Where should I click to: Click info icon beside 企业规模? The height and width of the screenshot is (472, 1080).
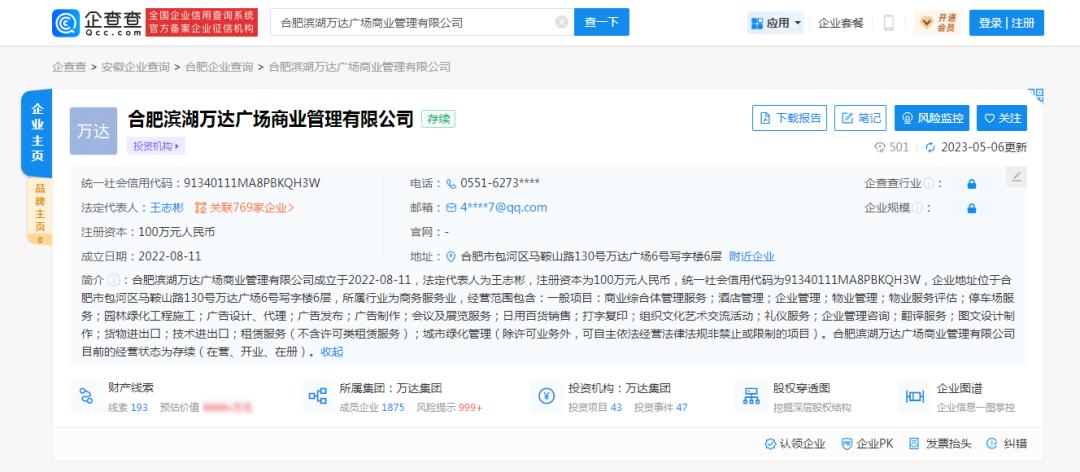(x=917, y=207)
